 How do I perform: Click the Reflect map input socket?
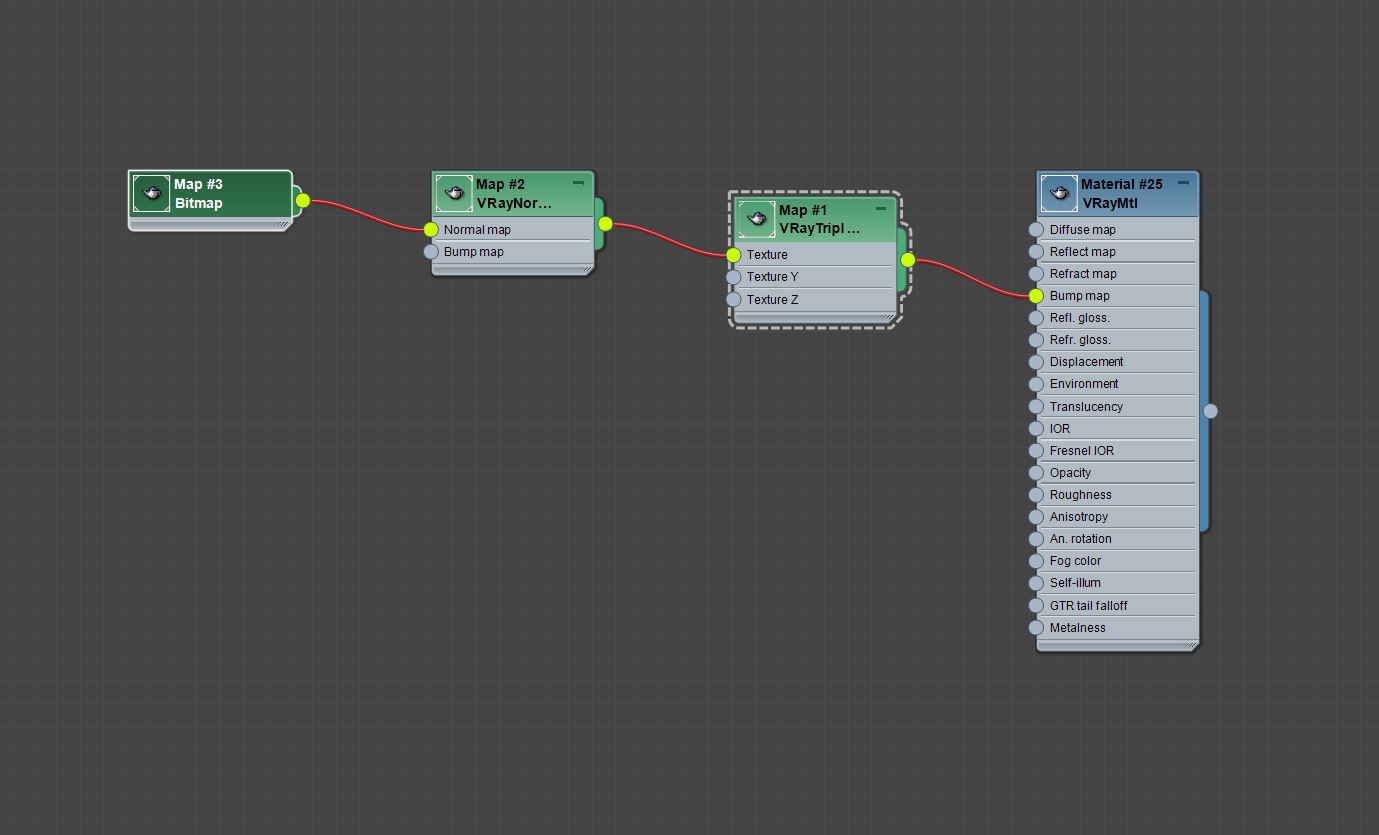pos(1036,252)
